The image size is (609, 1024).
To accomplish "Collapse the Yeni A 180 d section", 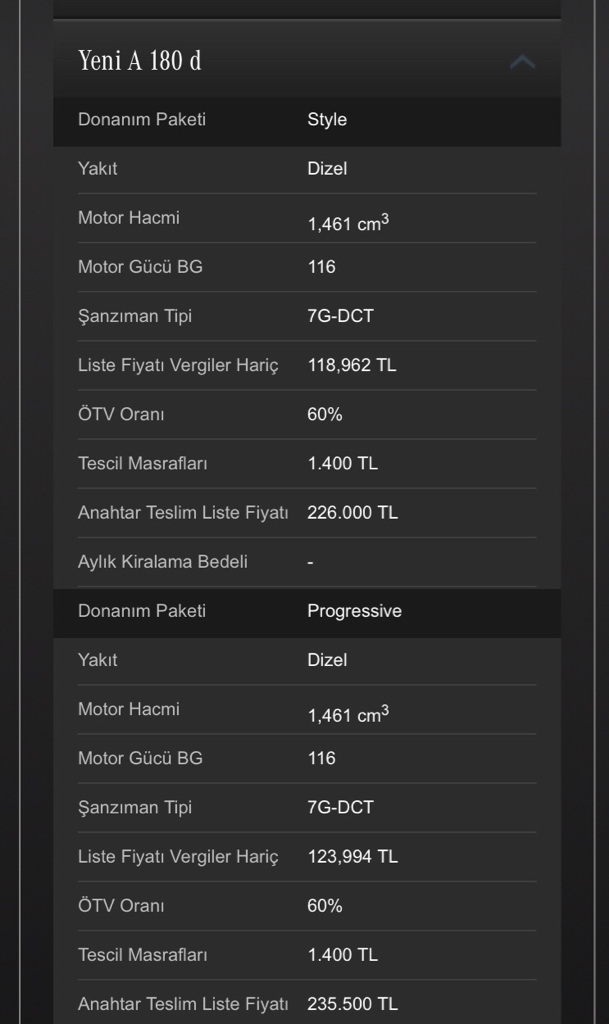I will click(522, 62).
